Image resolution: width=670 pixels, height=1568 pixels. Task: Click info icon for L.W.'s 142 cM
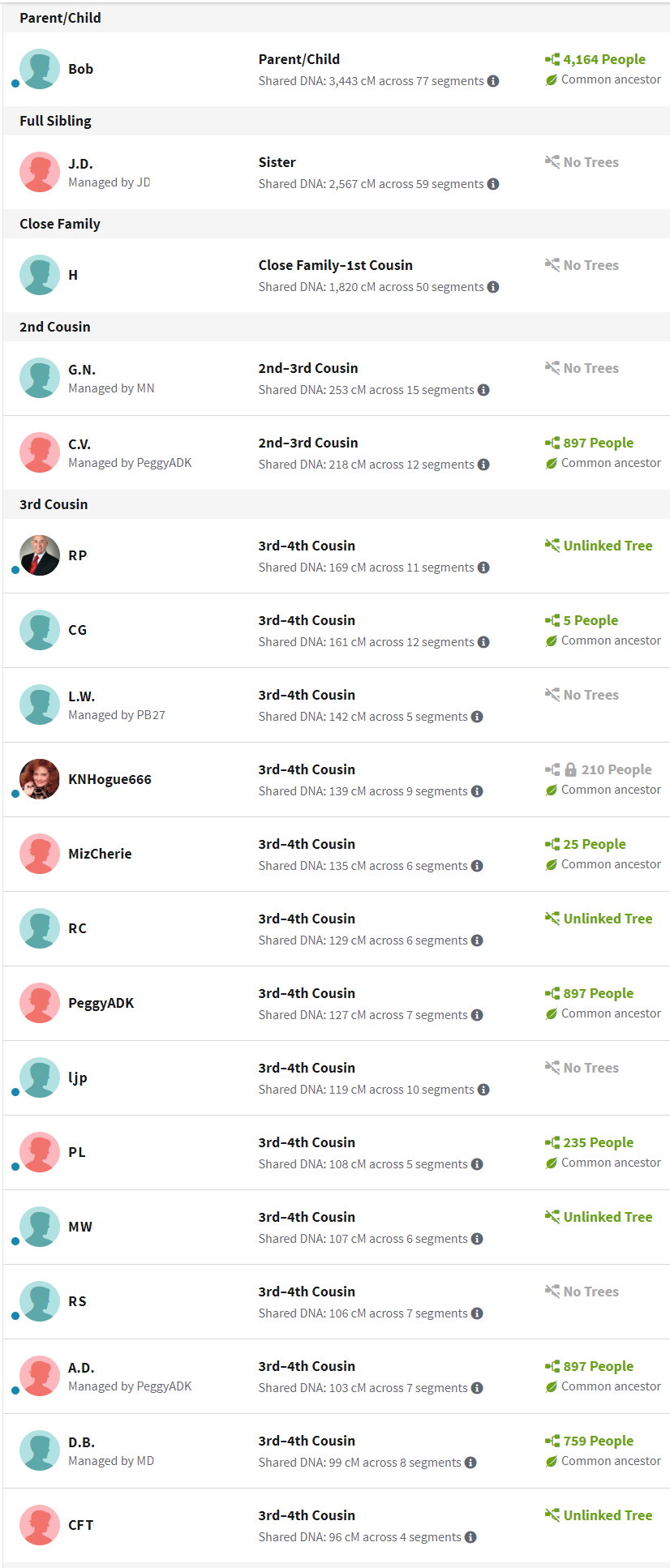[477, 717]
